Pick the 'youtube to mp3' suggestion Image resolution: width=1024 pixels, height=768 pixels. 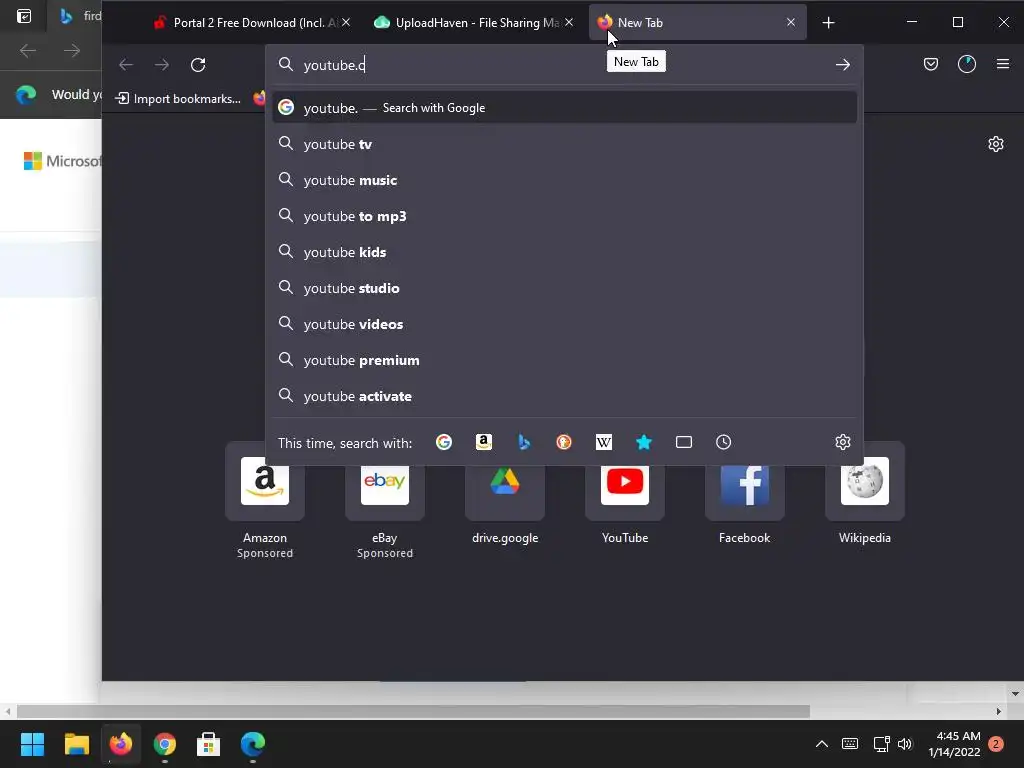564,216
